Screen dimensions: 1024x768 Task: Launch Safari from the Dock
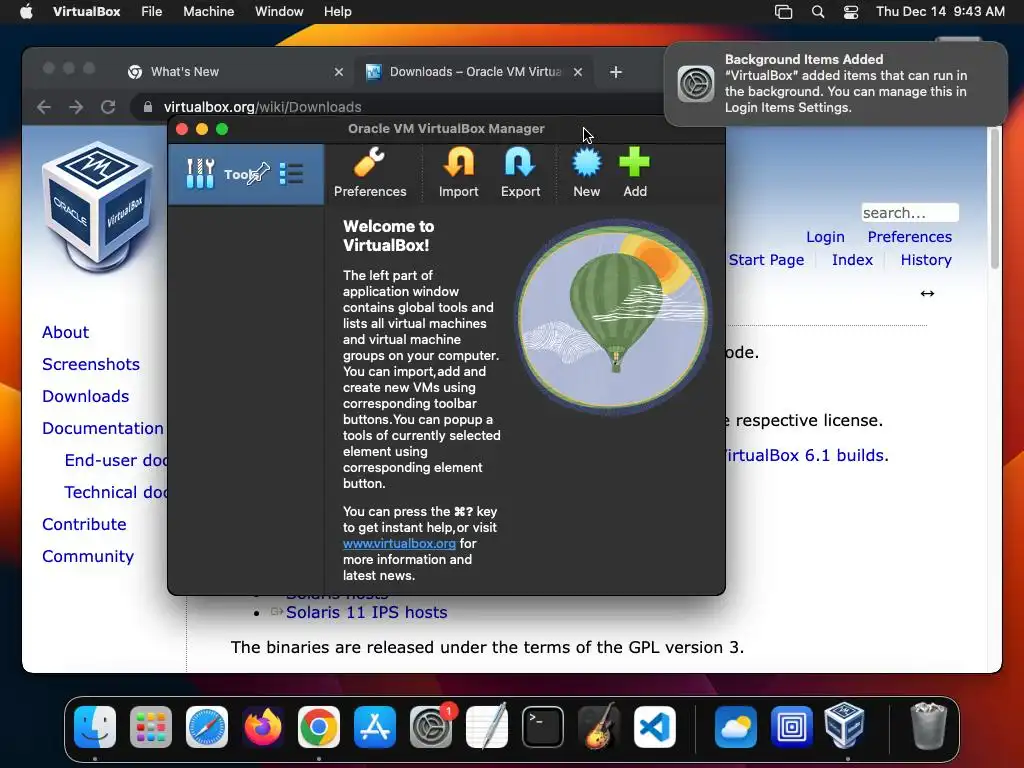[207, 727]
